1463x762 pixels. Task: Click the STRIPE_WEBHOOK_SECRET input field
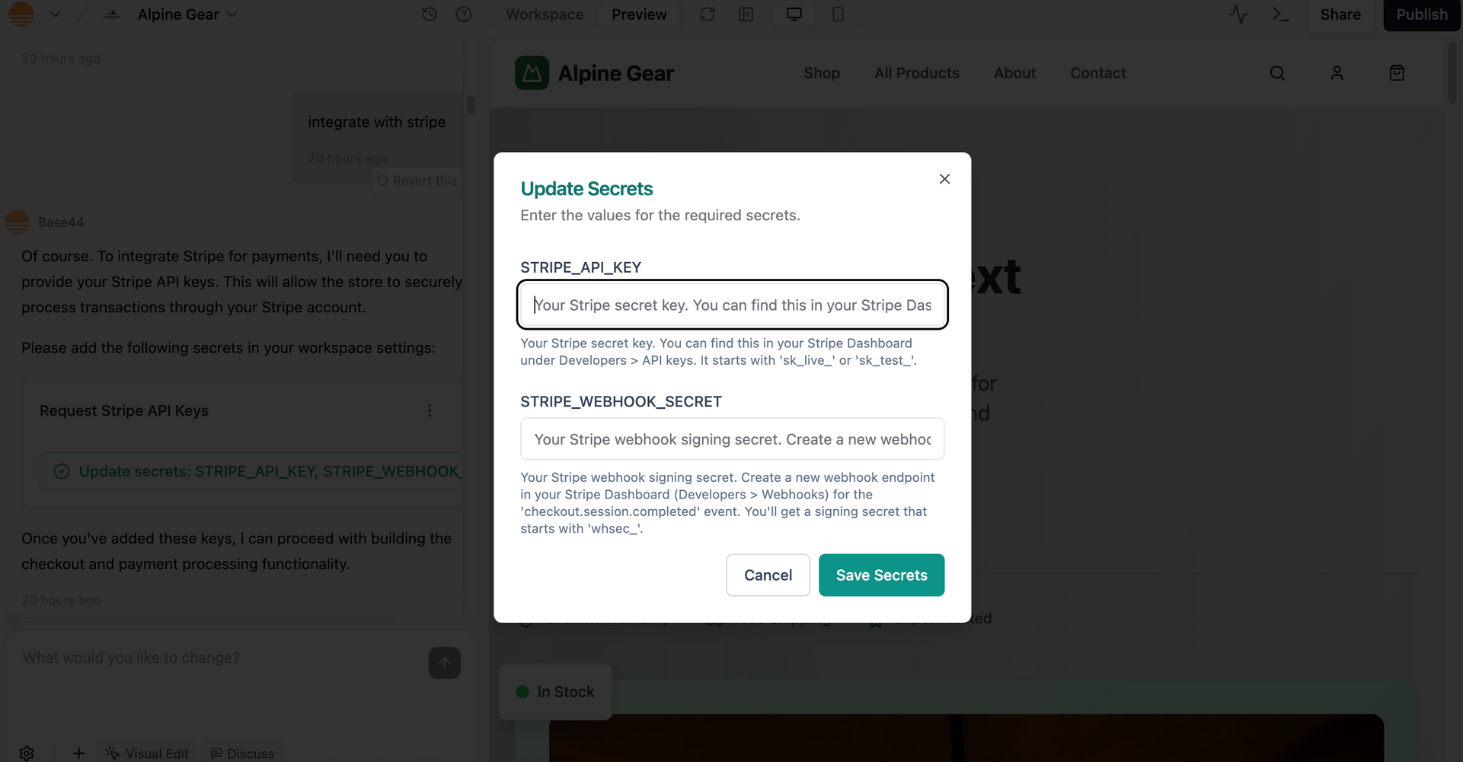[732, 439]
